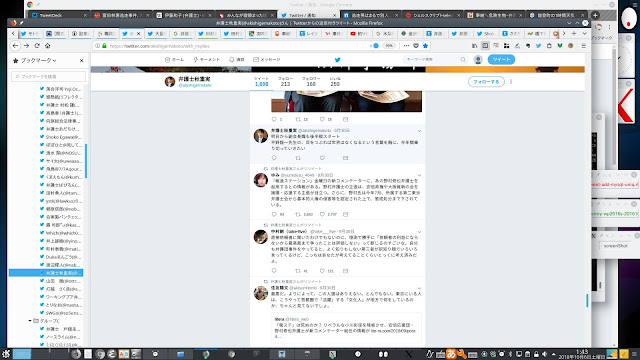This screenshot has width=640, height=360.
Task: Click the あ input method icon in the tray
Action: (451, 353)
